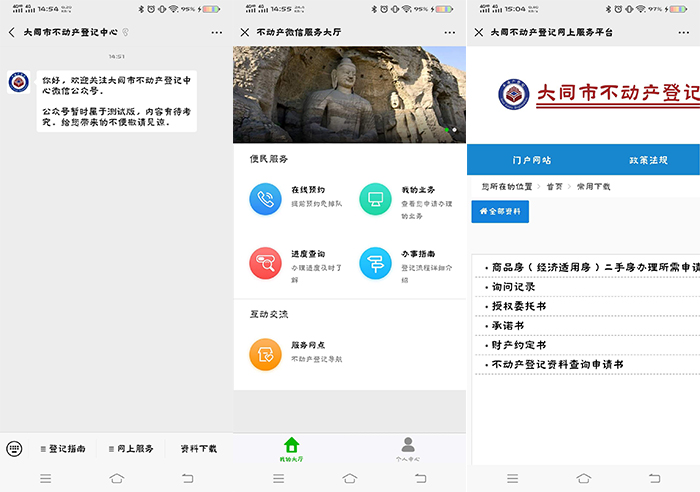The height and width of the screenshot is (492, 700).
Task: Select the 政策法规 navigation tab
Action: (648, 160)
